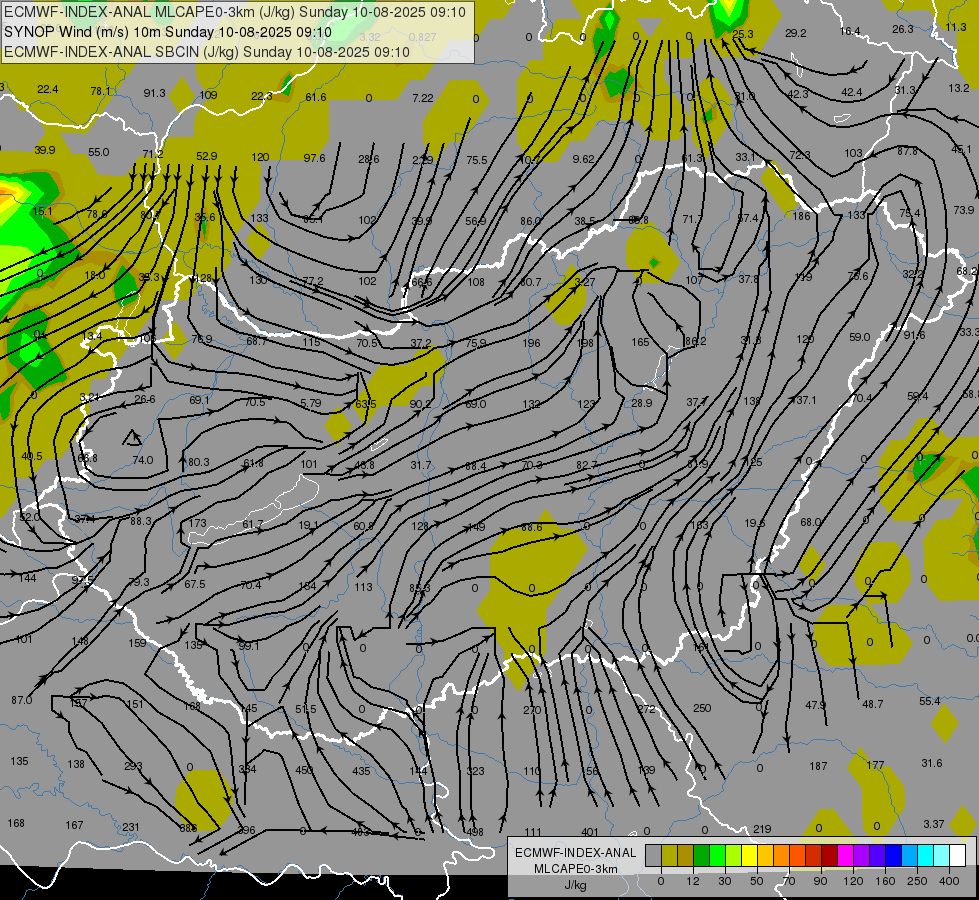Click the map value '323'

[475, 771]
